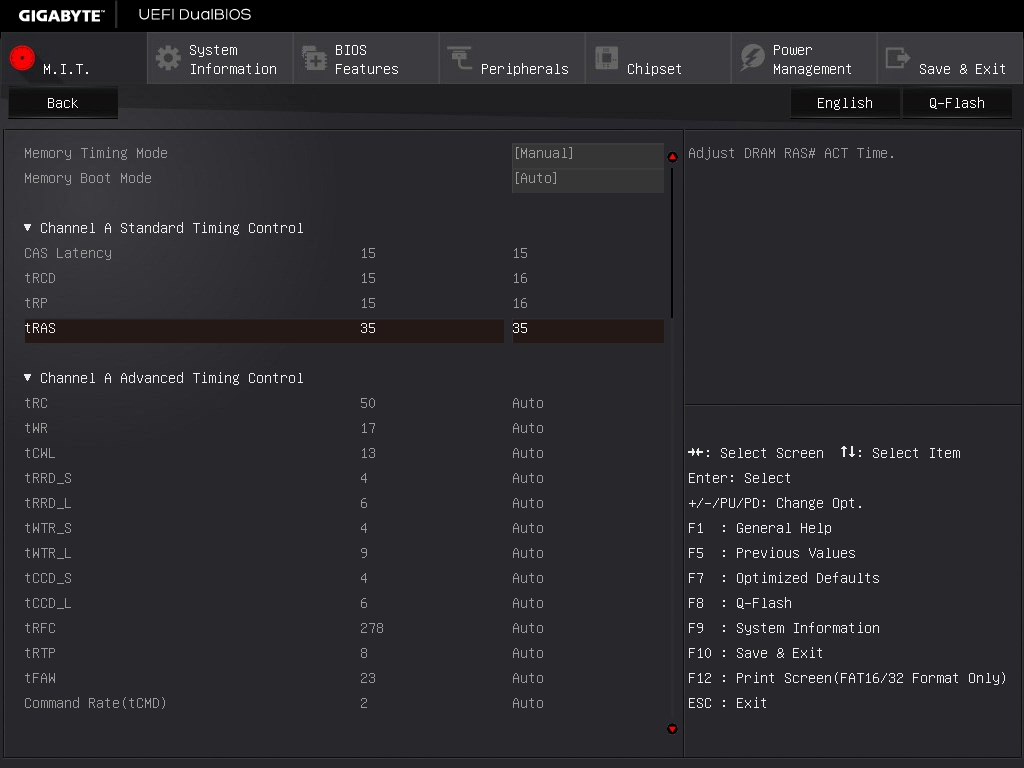Switch to the M.I.T. tab

(x=74, y=59)
